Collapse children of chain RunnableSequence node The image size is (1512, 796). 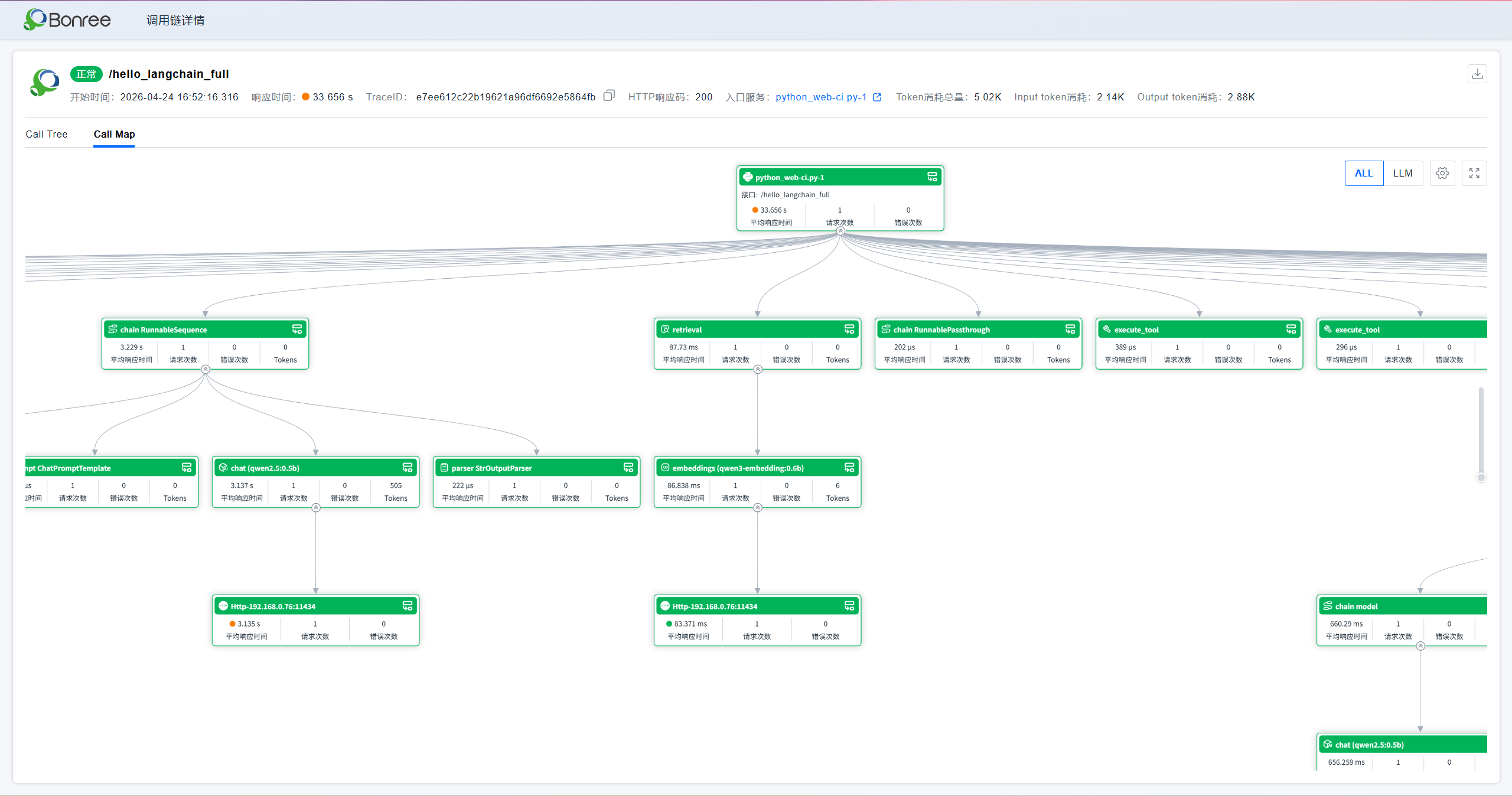pos(206,369)
